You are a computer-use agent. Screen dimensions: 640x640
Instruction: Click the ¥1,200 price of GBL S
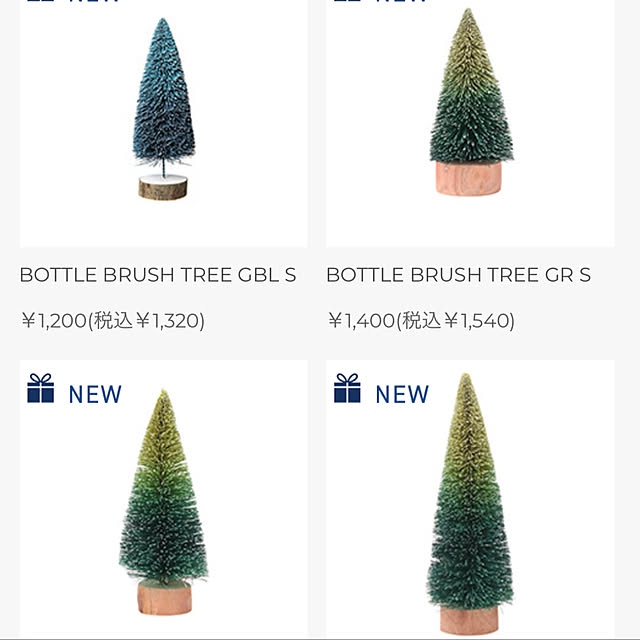click(54, 321)
